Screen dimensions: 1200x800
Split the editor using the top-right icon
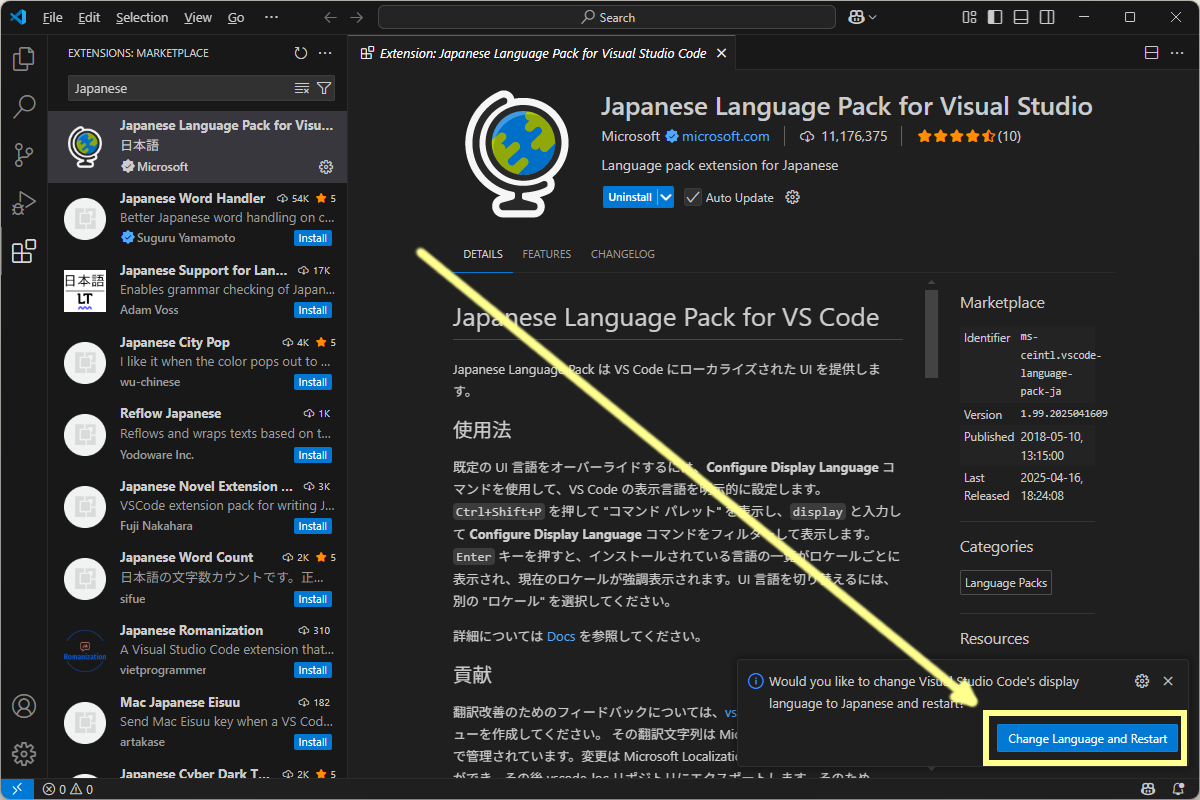pos(1151,52)
